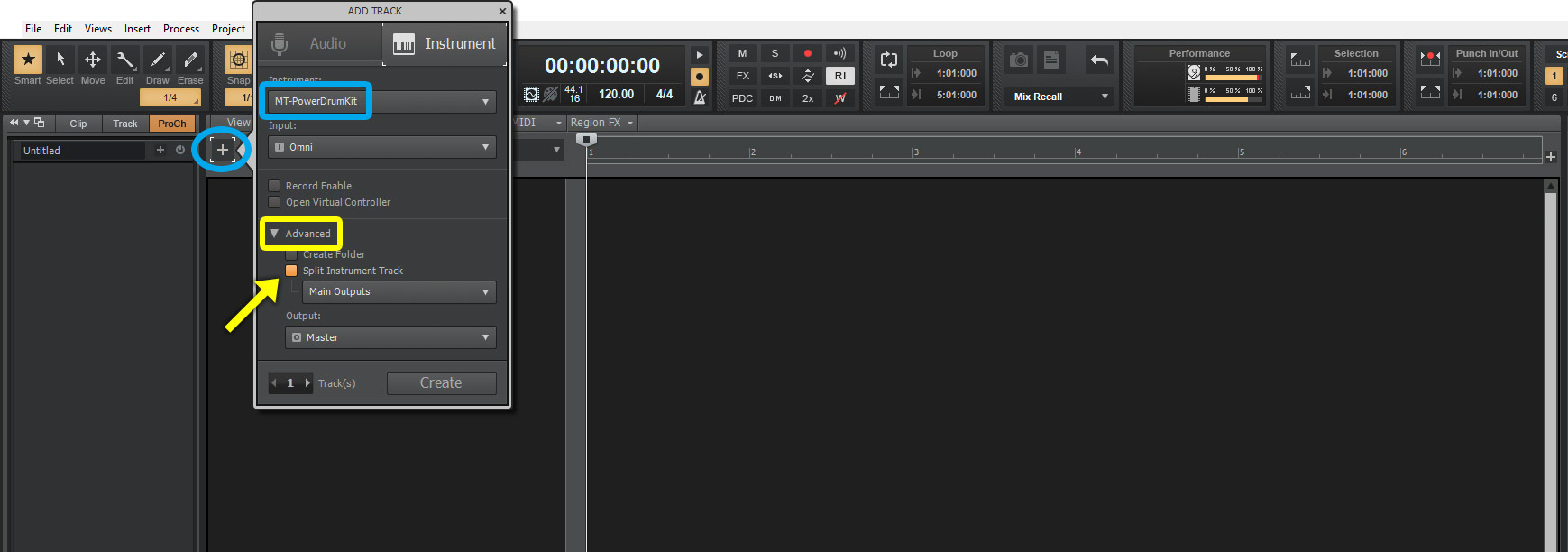
Task: Toggle loop on/off icon
Action: click(x=888, y=60)
